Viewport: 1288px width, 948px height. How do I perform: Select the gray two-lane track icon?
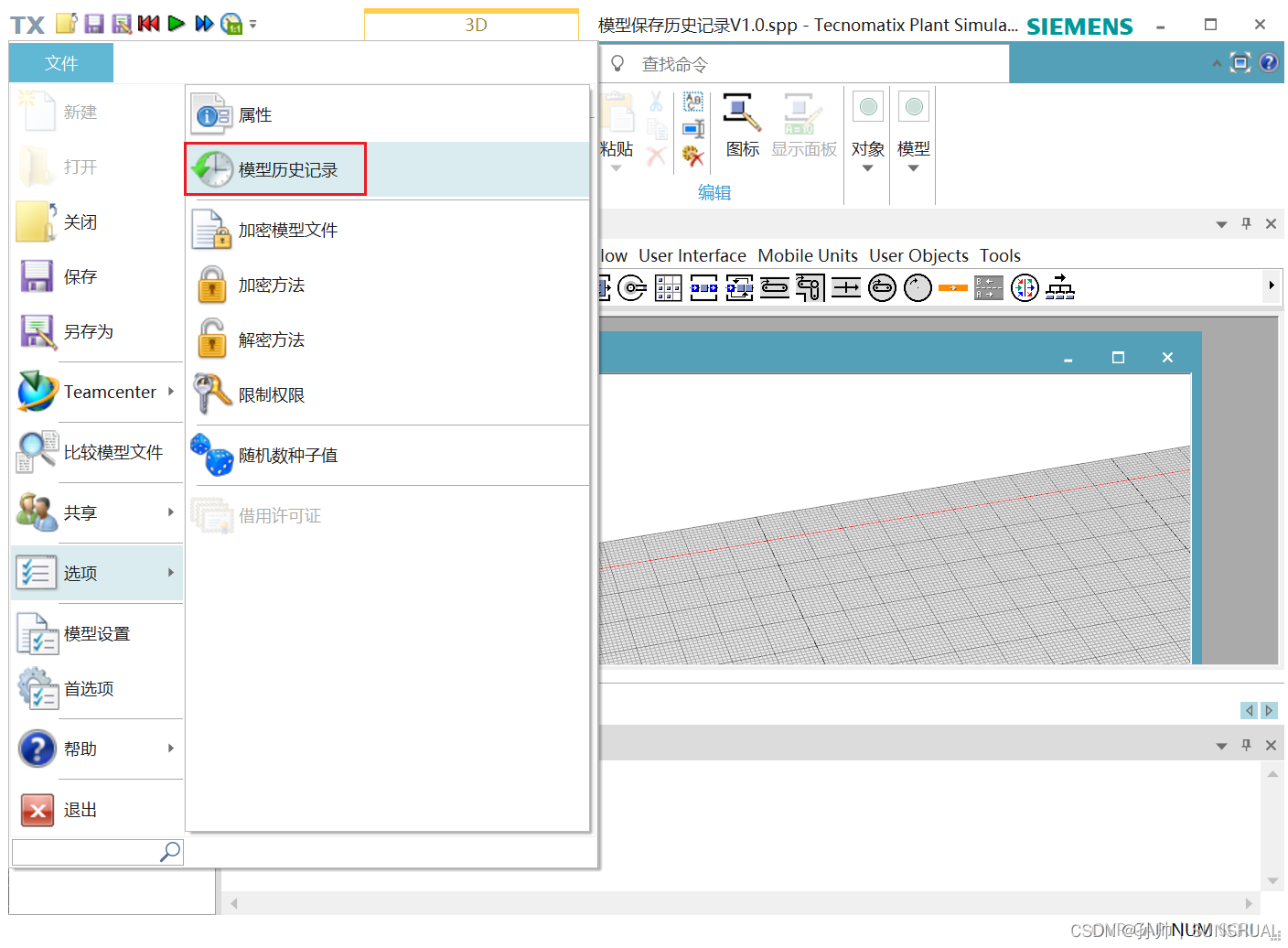(x=989, y=288)
